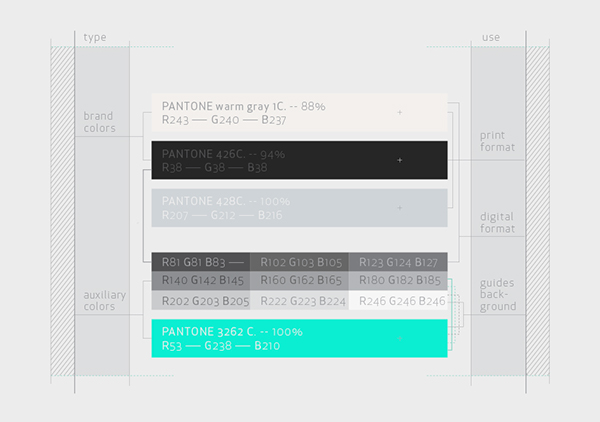Image resolution: width=600 pixels, height=422 pixels.
Task: Choose the R202 G203 B205 swatch
Action: [201, 300]
